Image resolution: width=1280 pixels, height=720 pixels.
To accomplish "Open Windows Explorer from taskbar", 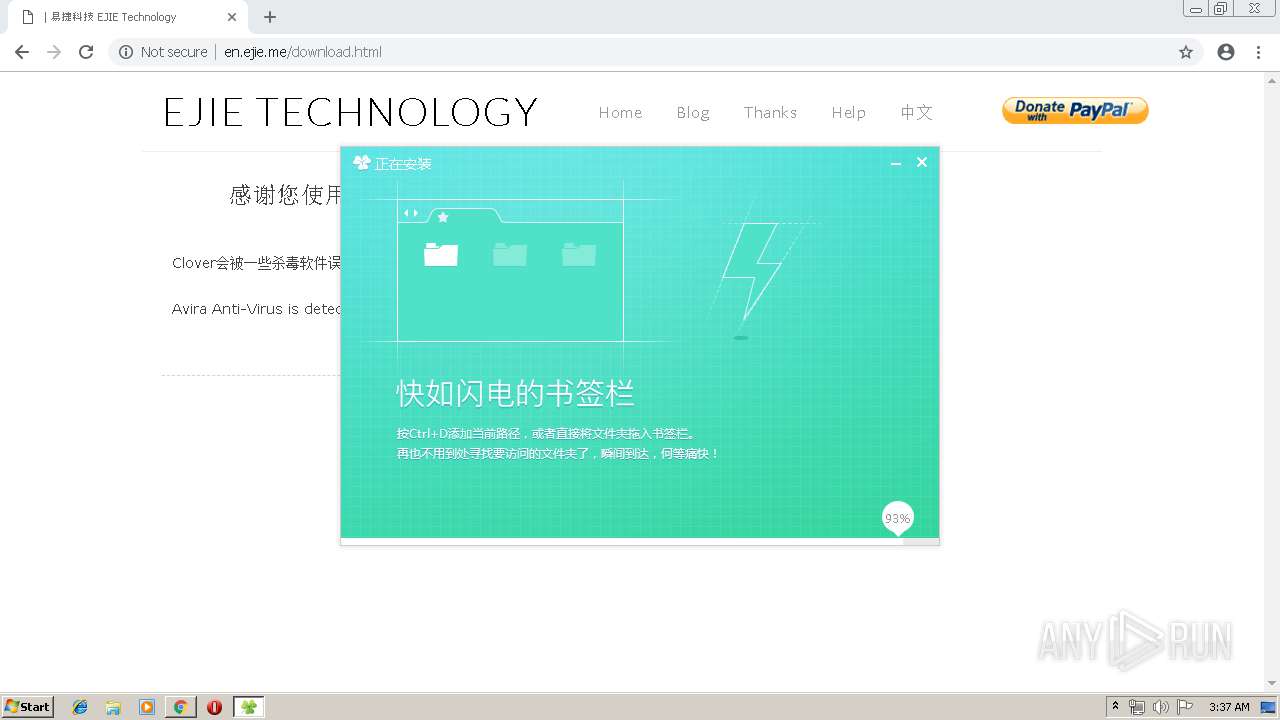I will (x=113, y=707).
